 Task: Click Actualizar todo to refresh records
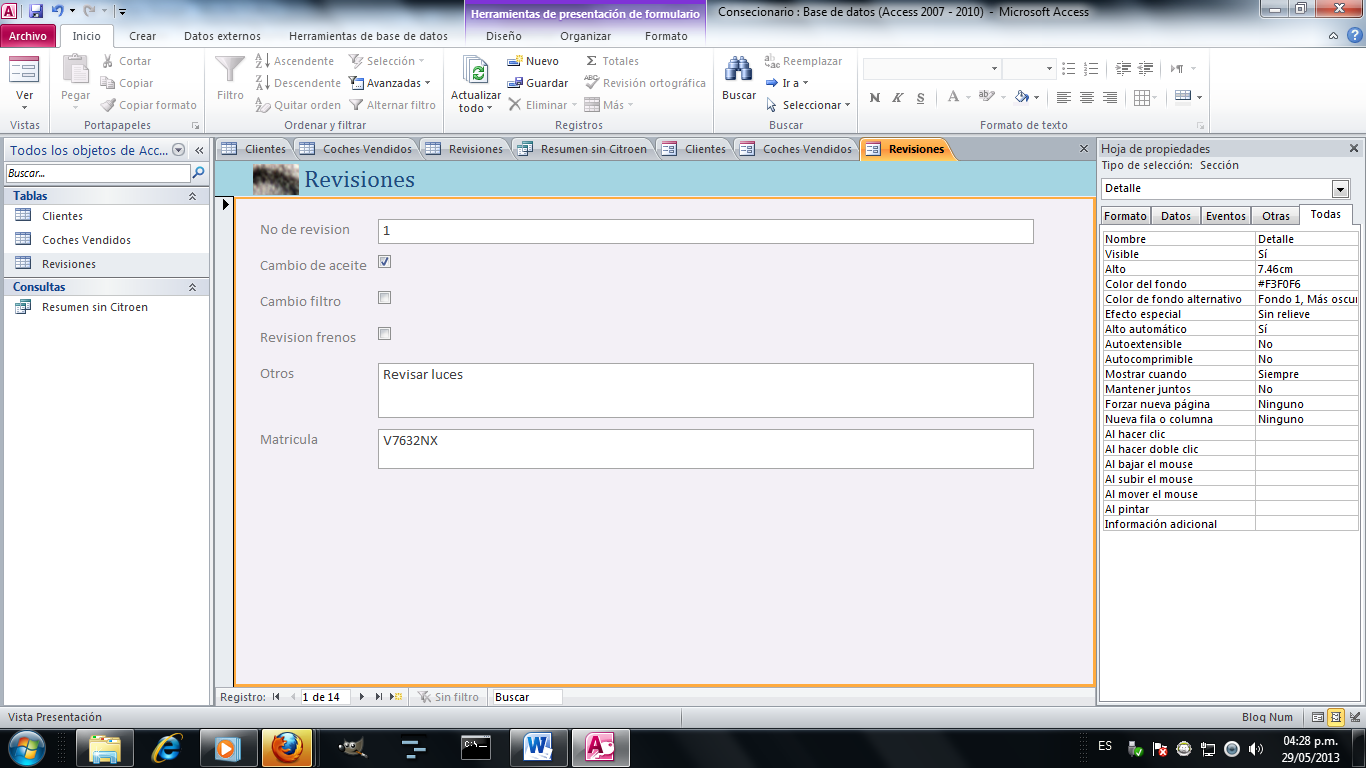point(474,82)
